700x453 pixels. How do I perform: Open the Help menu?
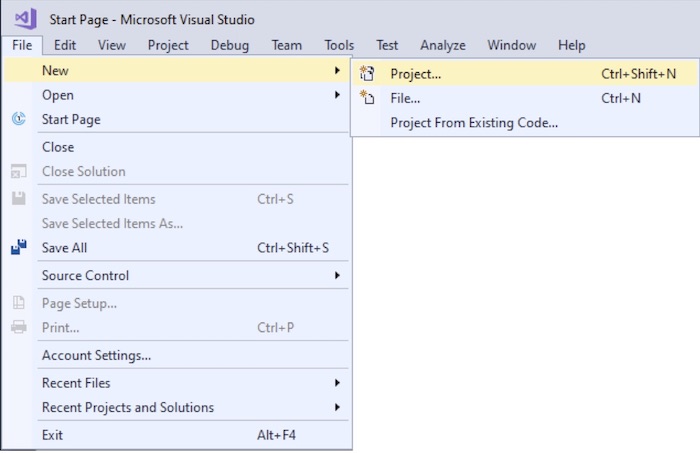[x=571, y=45]
